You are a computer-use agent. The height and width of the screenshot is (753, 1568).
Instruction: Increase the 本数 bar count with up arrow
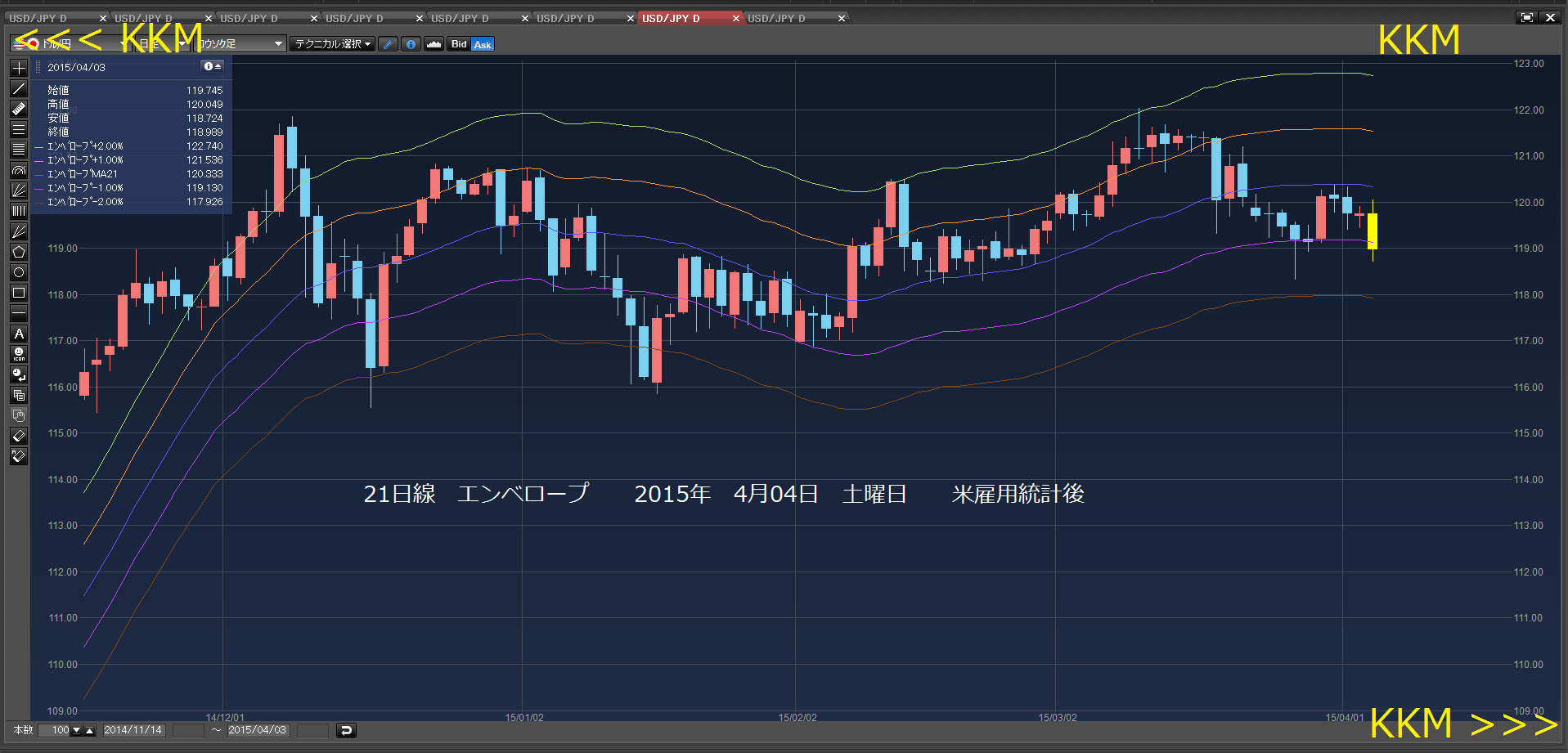tap(90, 730)
